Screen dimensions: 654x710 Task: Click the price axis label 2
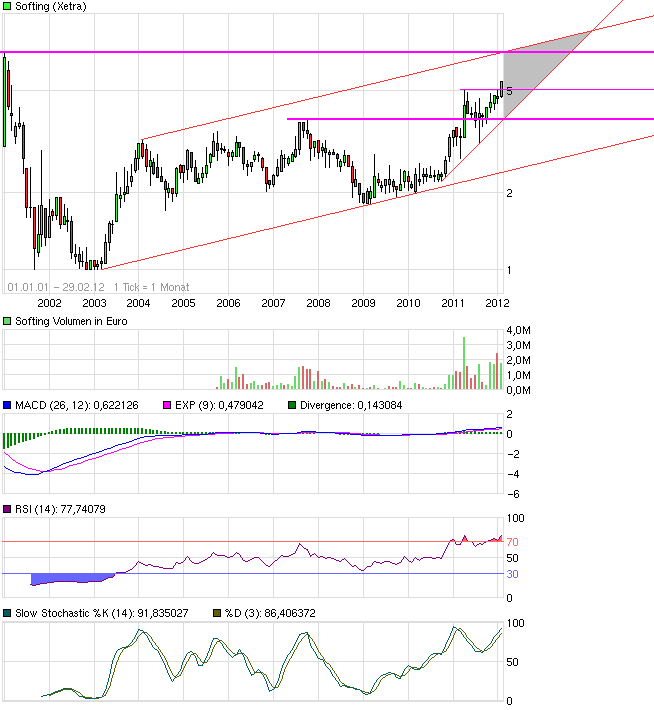[510, 193]
